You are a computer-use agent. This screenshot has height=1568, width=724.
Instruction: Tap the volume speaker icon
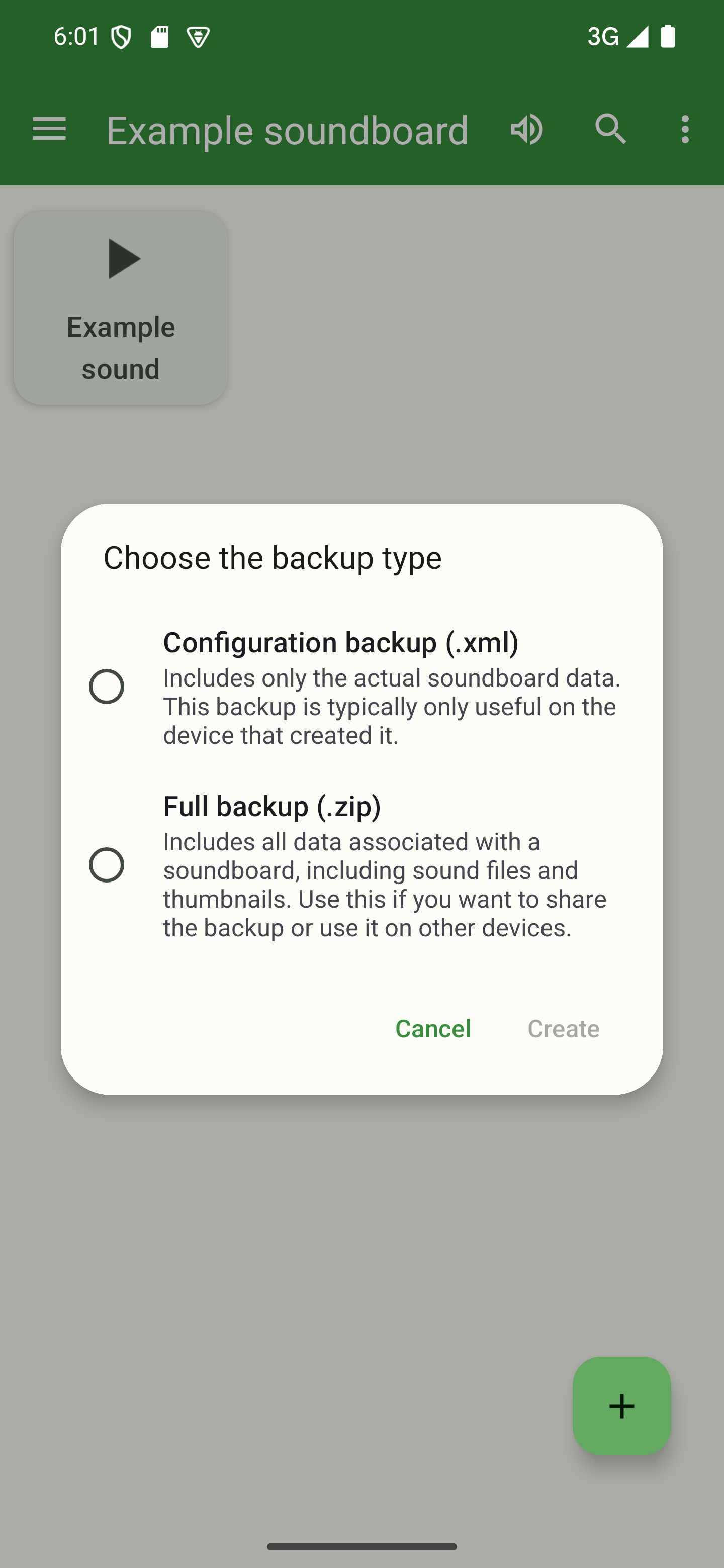(x=527, y=129)
